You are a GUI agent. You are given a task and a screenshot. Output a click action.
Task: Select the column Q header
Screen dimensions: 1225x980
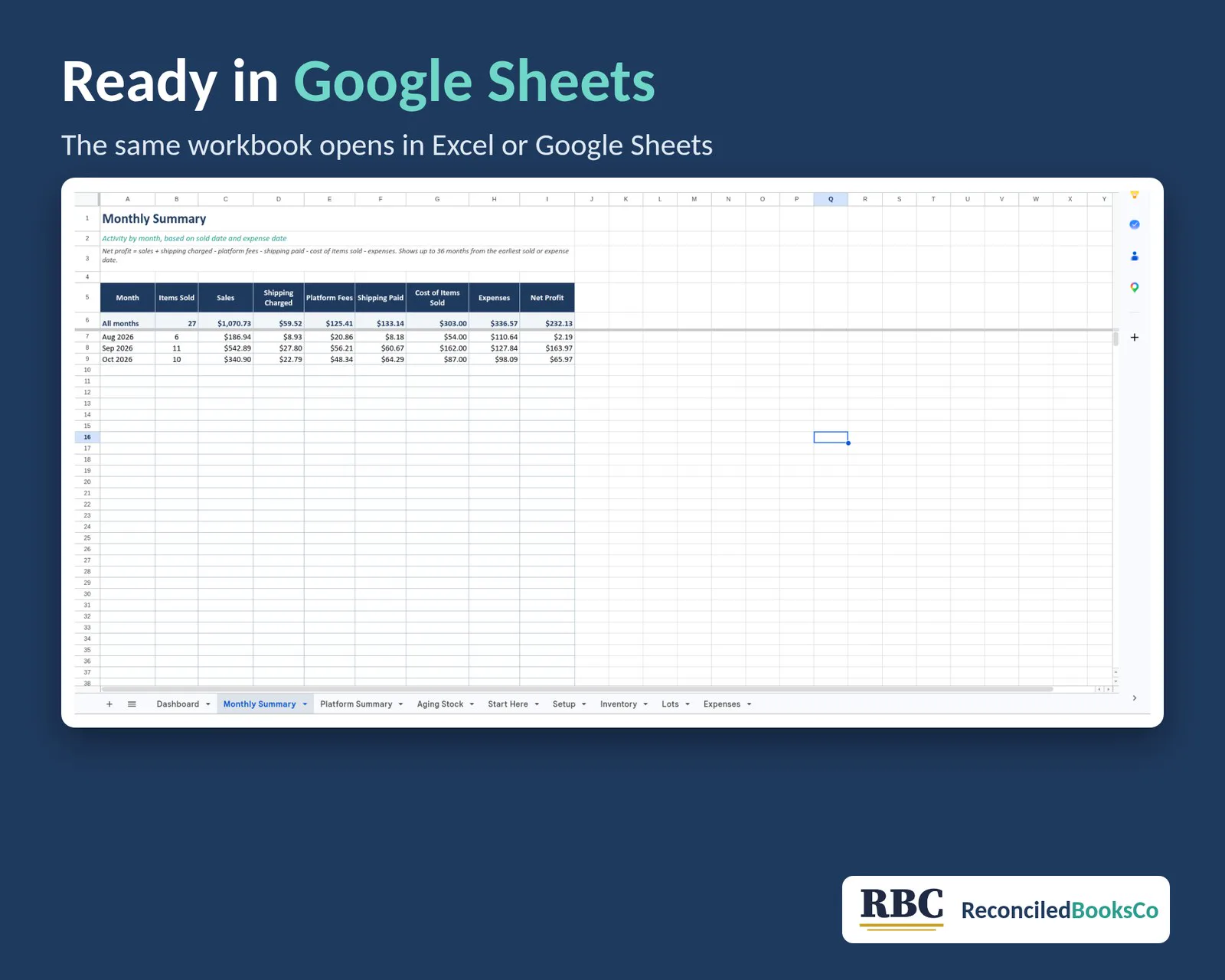[831, 199]
